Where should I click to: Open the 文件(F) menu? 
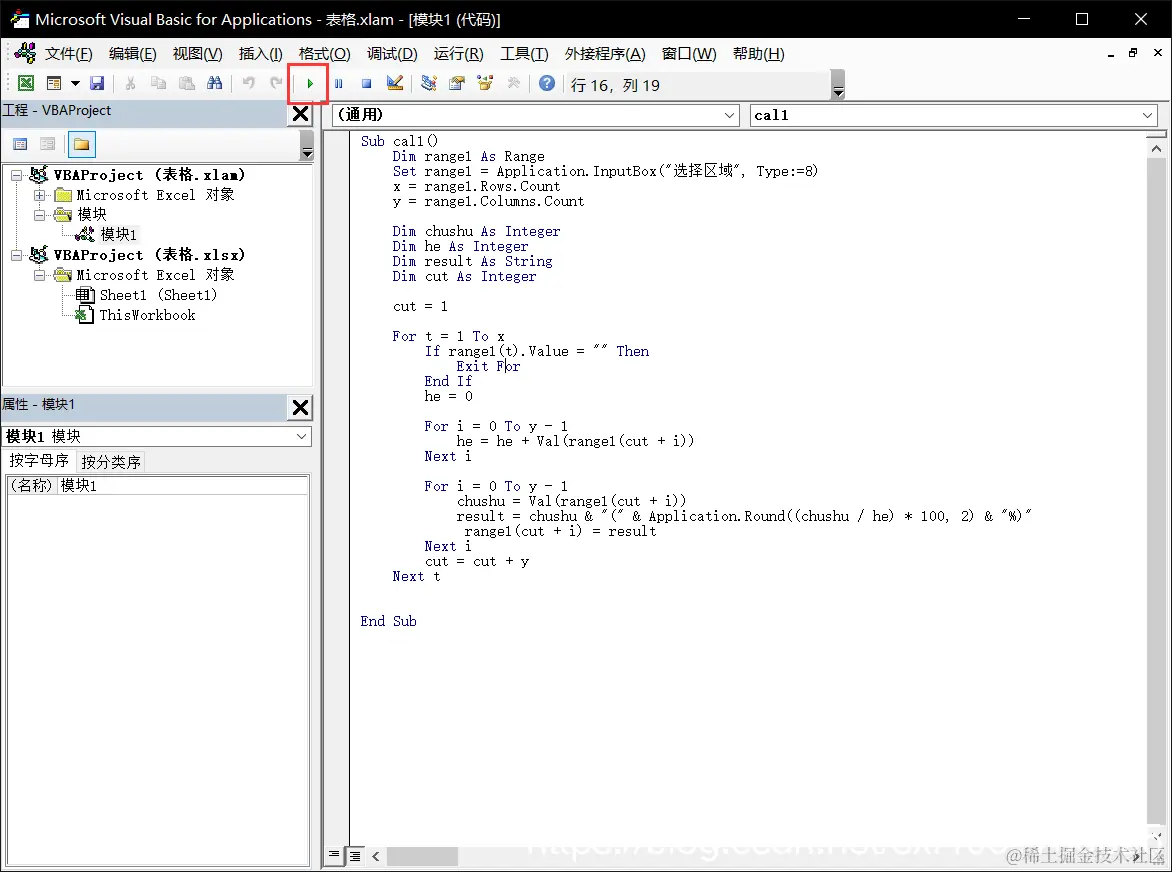[x=69, y=54]
